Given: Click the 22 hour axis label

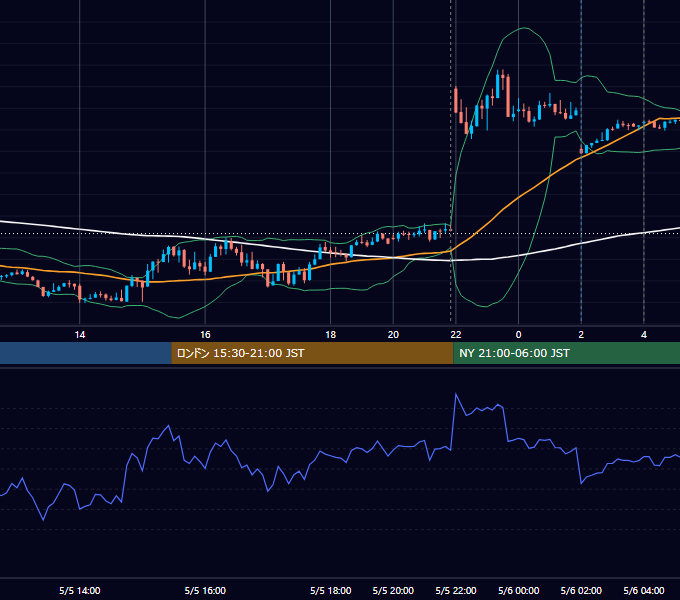Looking at the screenshot, I should [456, 335].
